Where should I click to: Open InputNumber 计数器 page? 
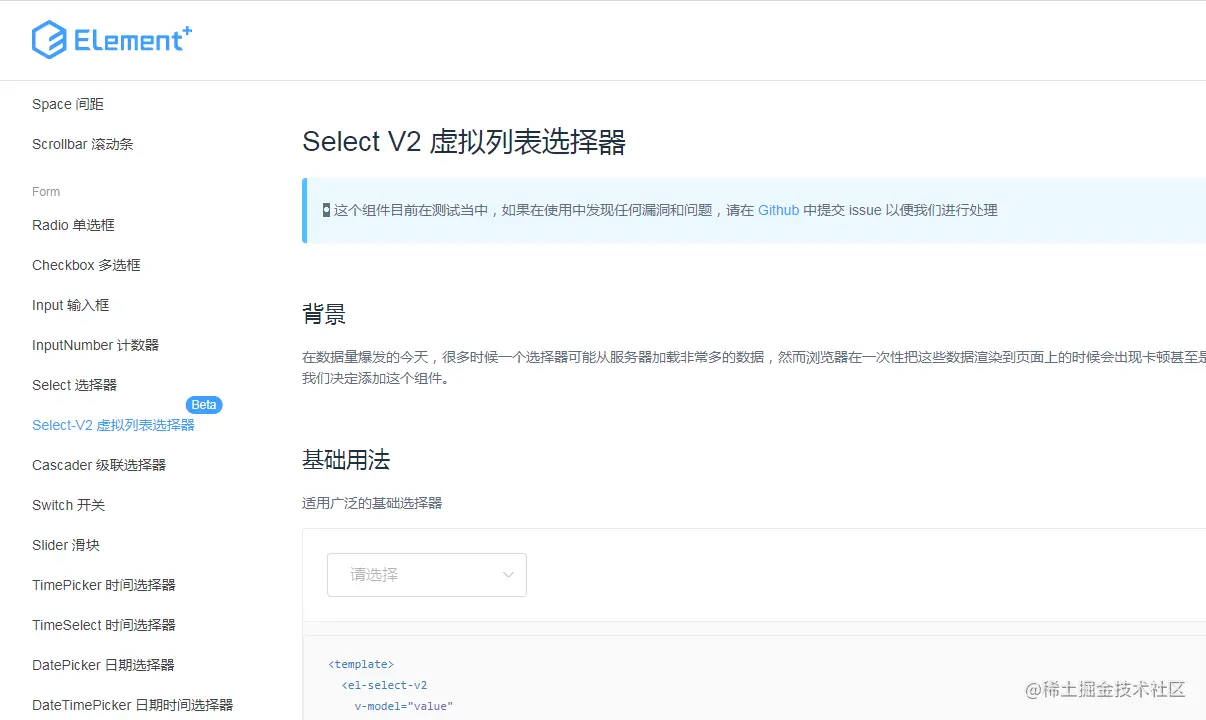(x=96, y=345)
